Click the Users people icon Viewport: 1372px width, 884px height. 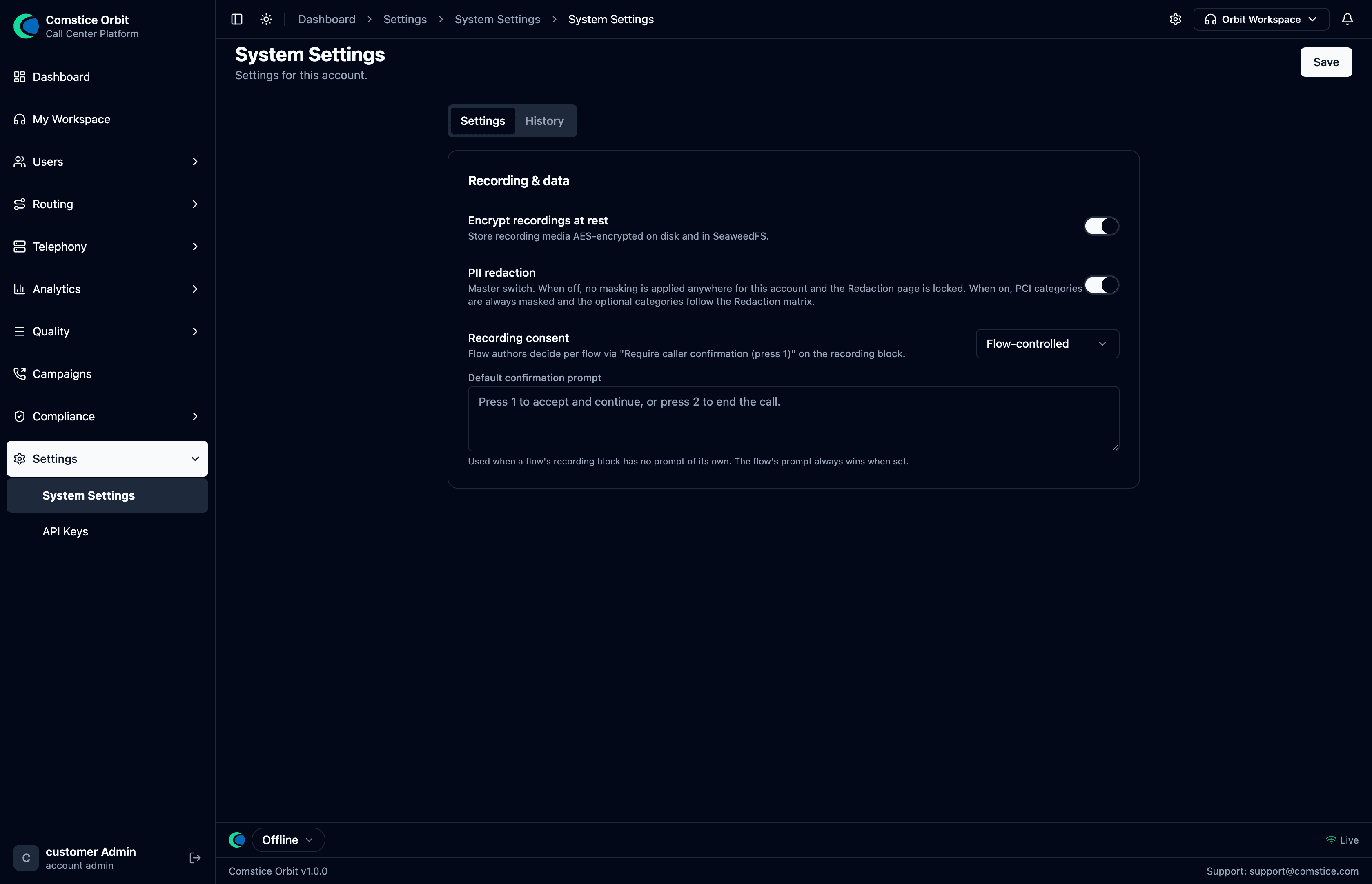[20, 162]
